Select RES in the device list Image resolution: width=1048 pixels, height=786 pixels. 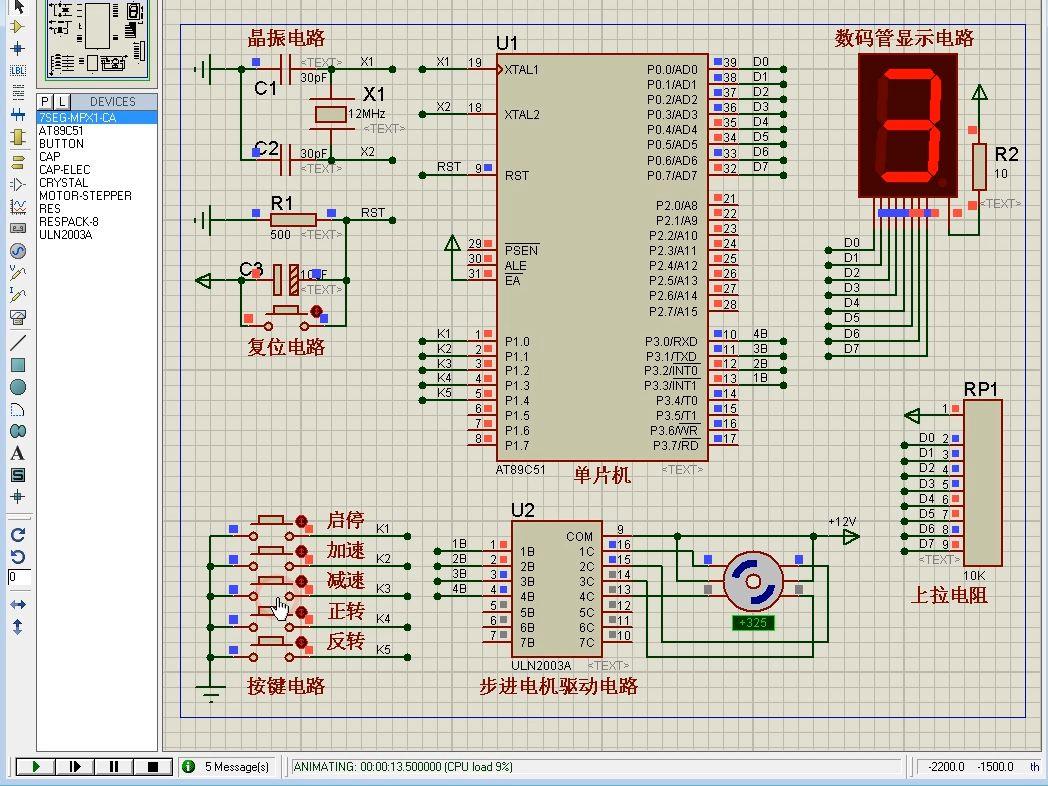97,209
